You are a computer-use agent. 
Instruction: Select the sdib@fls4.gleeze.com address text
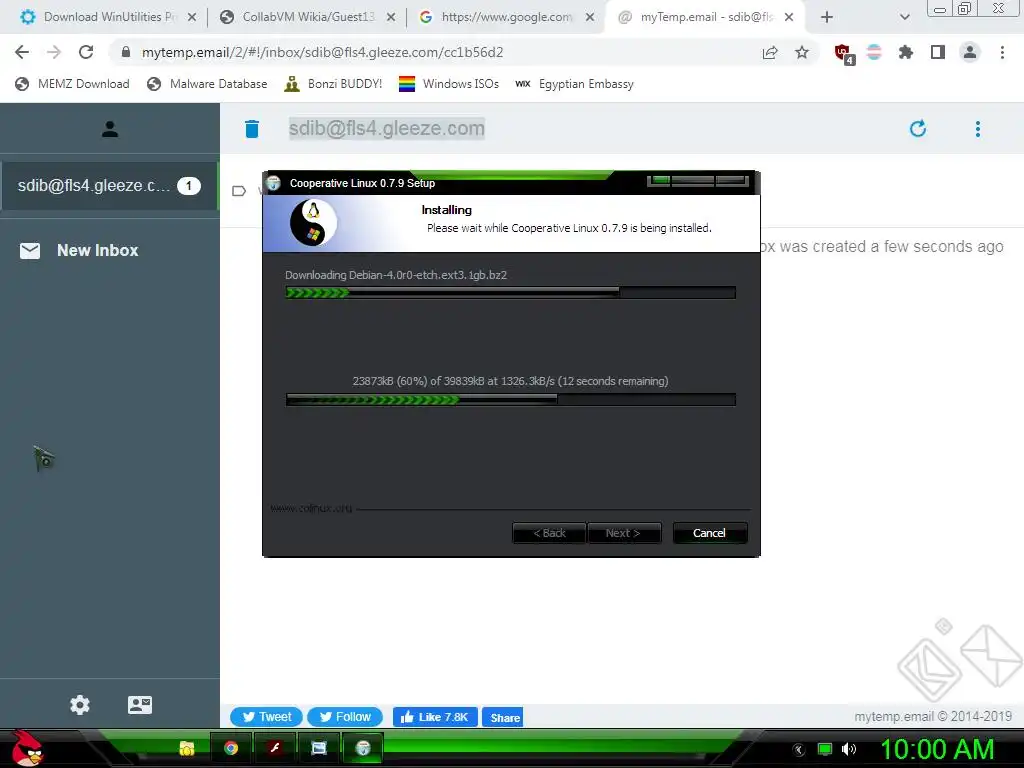tap(387, 129)
